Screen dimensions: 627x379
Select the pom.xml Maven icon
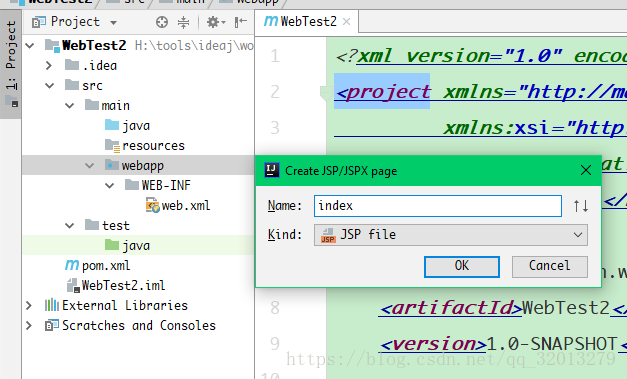tap(72, 265)
